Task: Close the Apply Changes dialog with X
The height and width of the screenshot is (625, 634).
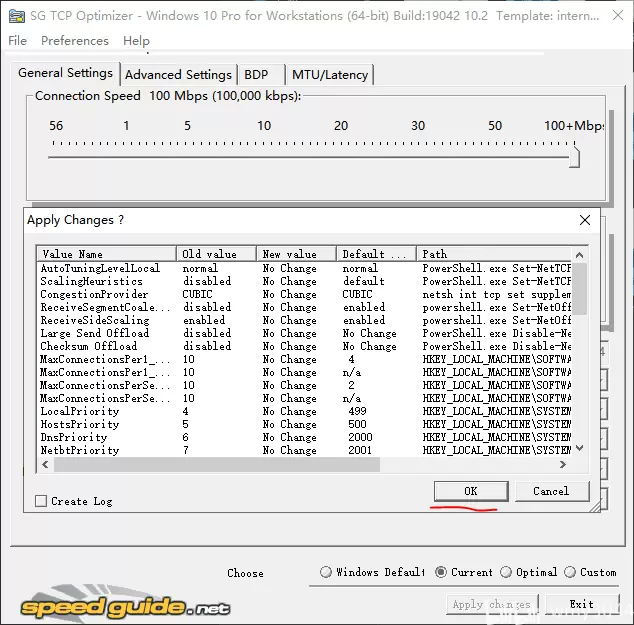Action: point(585,220)
